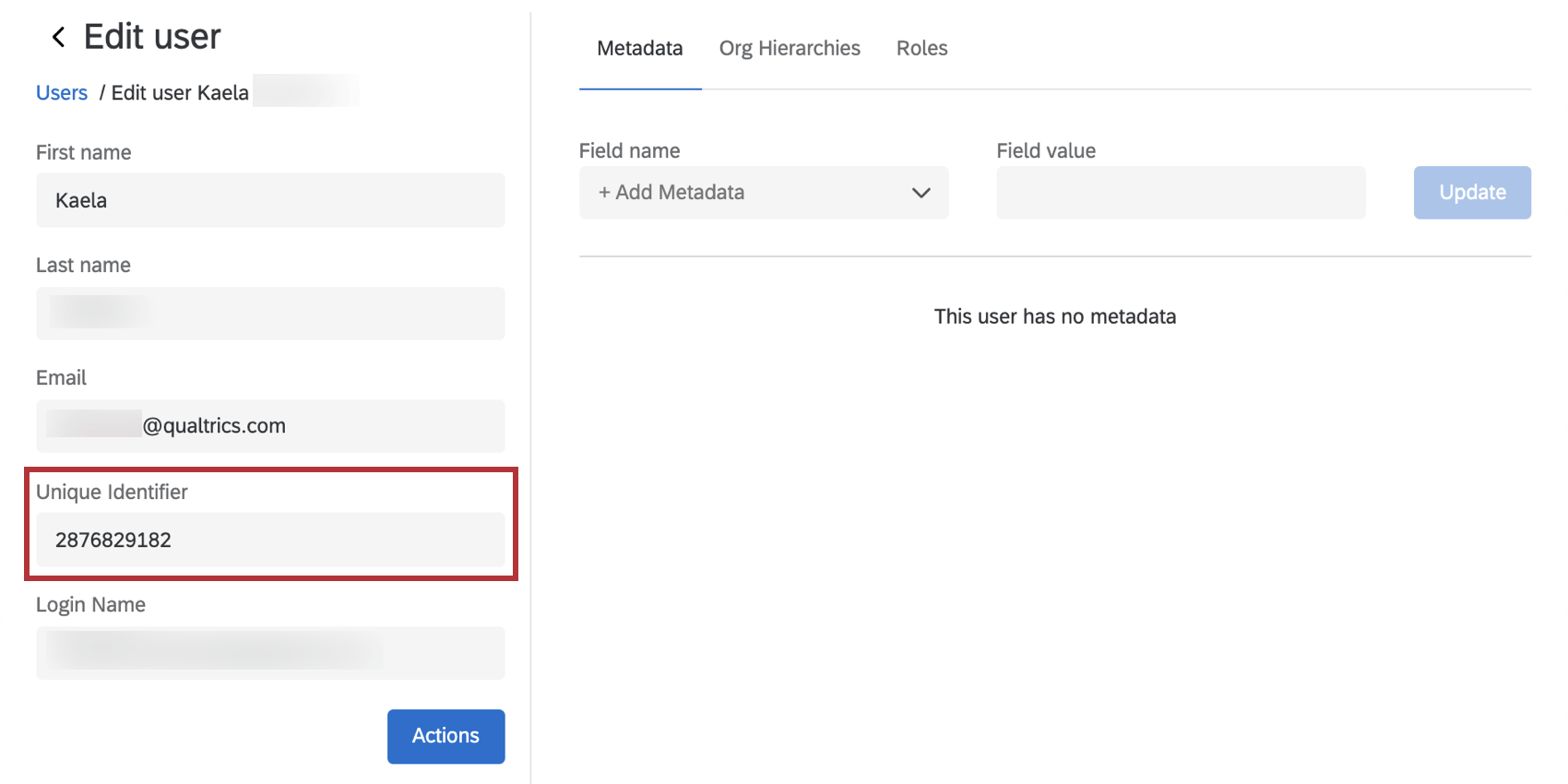Viewport: 1568px width, 784px height.
Task: Switch to the Metadata tab
Action: coord(639,49)
